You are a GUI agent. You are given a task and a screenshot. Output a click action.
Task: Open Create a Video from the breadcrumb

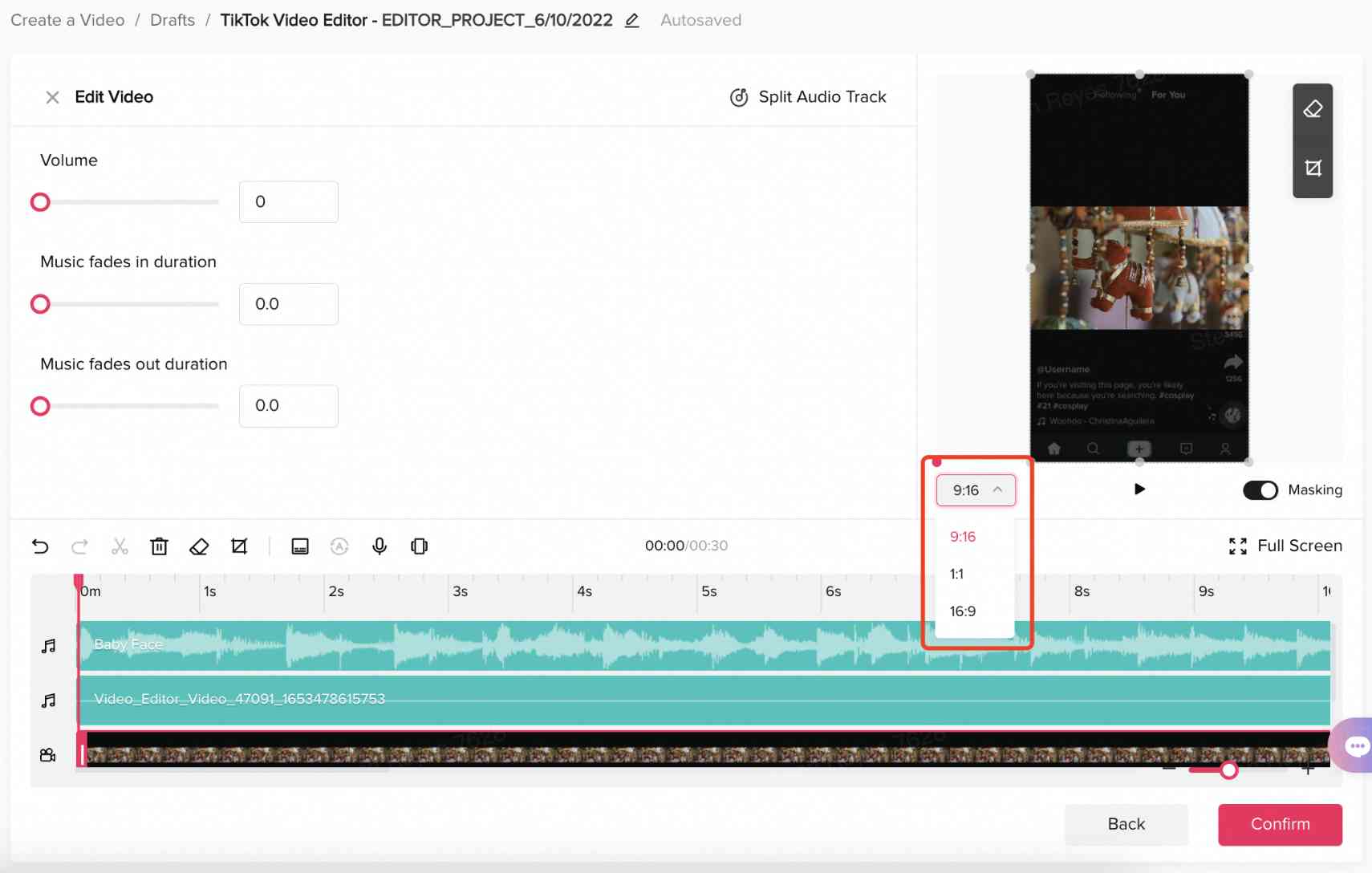[x=67, y=19]
